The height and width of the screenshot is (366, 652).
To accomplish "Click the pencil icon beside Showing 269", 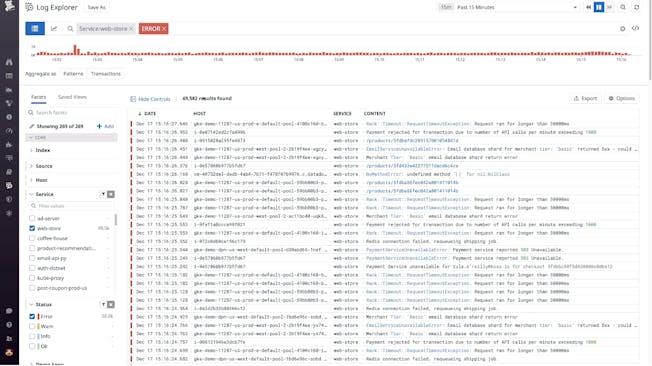I will coord(32,126).
